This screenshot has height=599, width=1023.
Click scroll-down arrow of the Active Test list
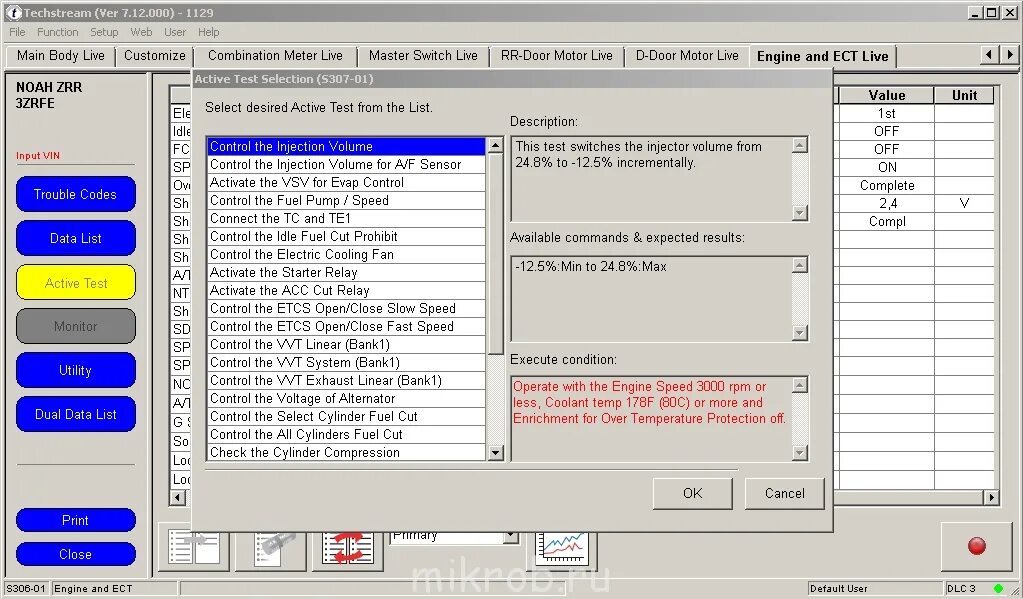tap(495, 452)
